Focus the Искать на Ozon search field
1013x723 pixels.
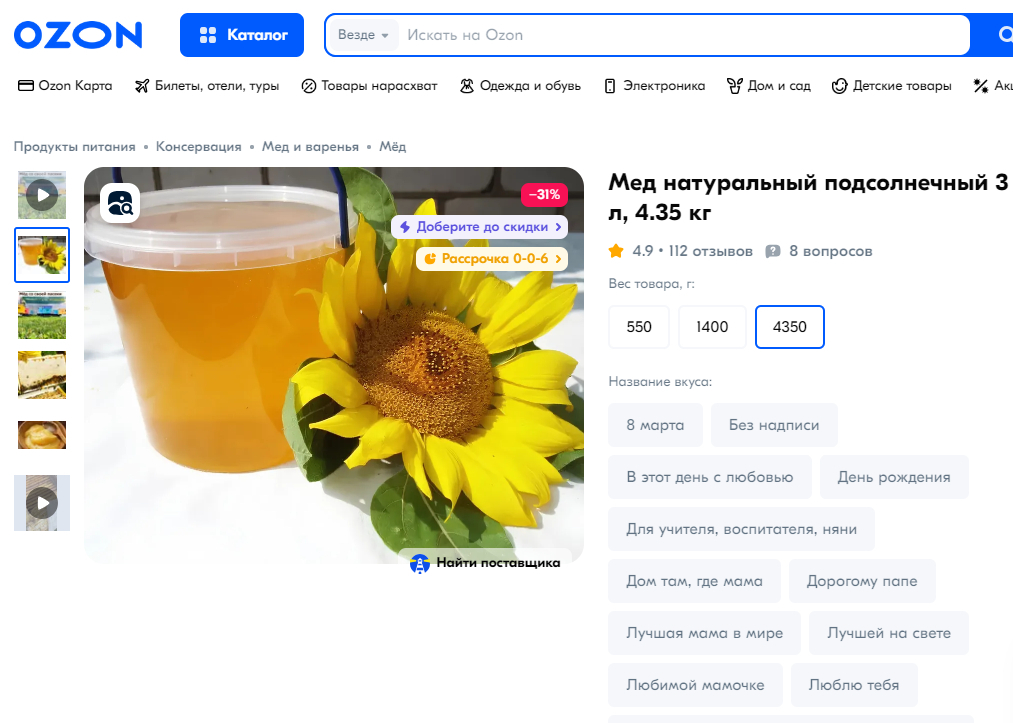click(x=680, y=35)
